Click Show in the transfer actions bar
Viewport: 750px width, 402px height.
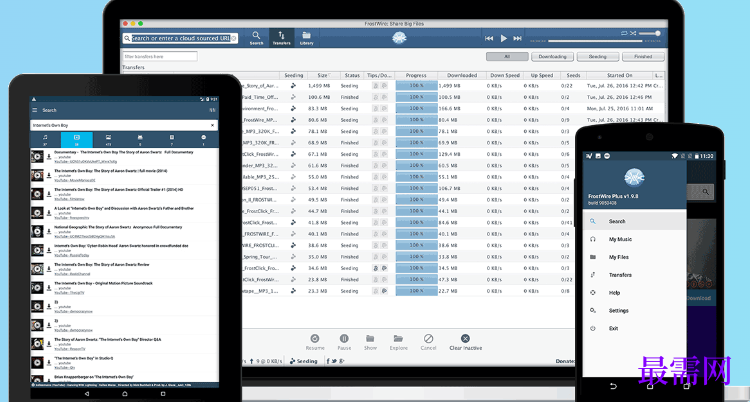(x=370, y=343)
